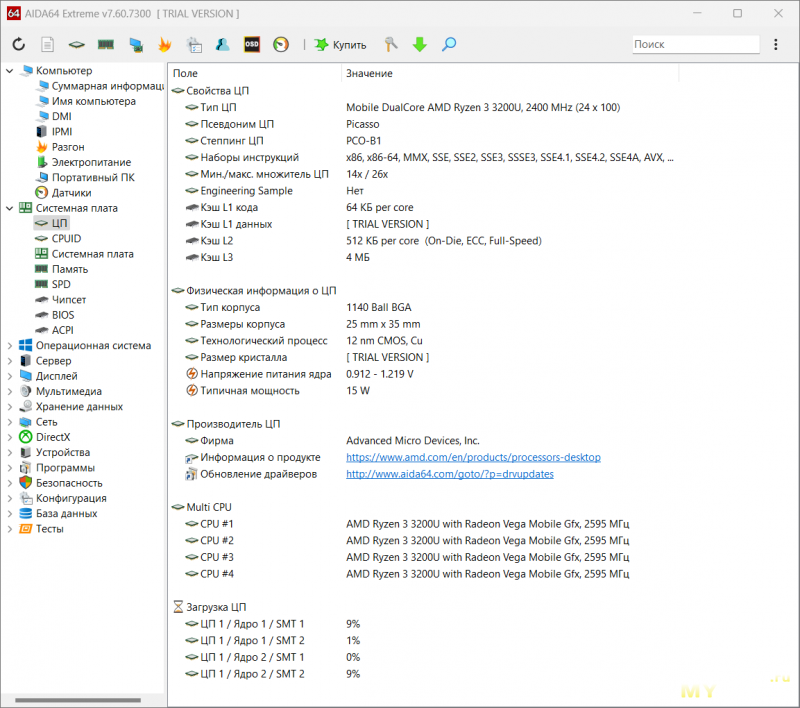The image size is (800, 708).
Task: Click the CPU chip toolbar icon
Action: pyautogui.click(x=77, y=45)
